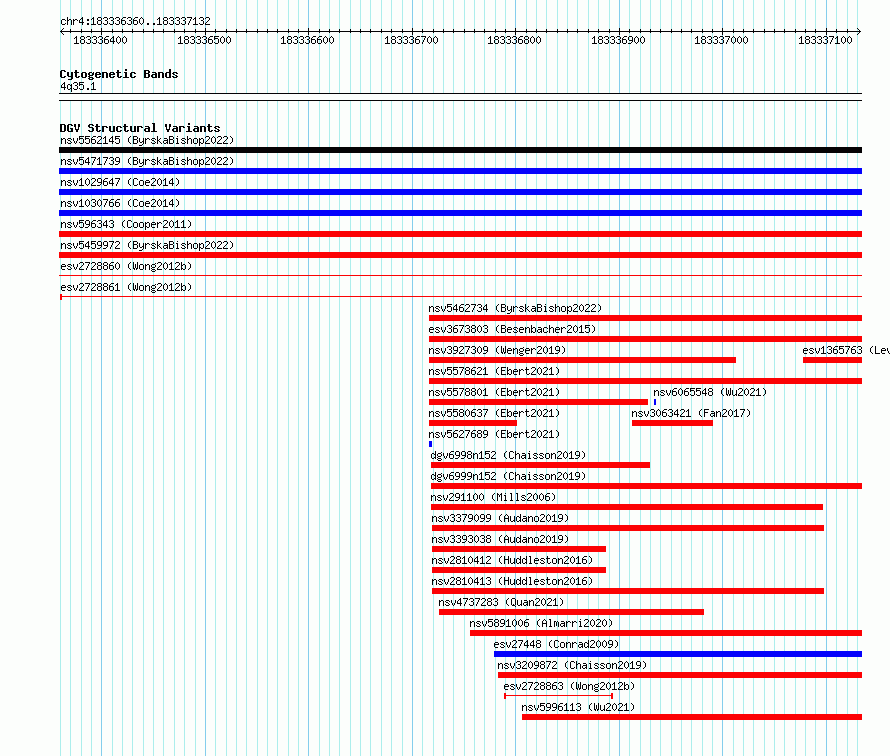Click the red nsv5580637 variant bar
The image size is (890, 756).
click(473, 423)
